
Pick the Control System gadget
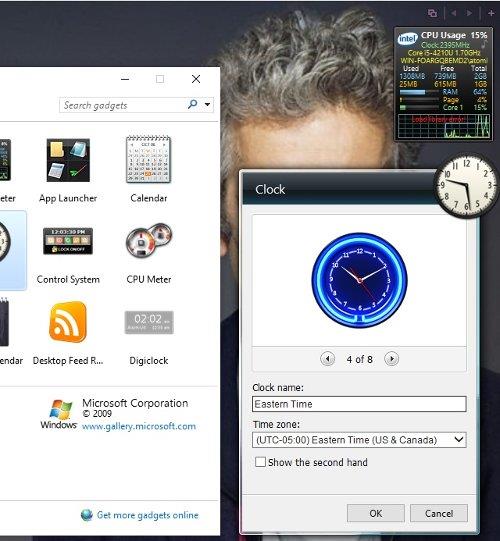click(68, 240)
